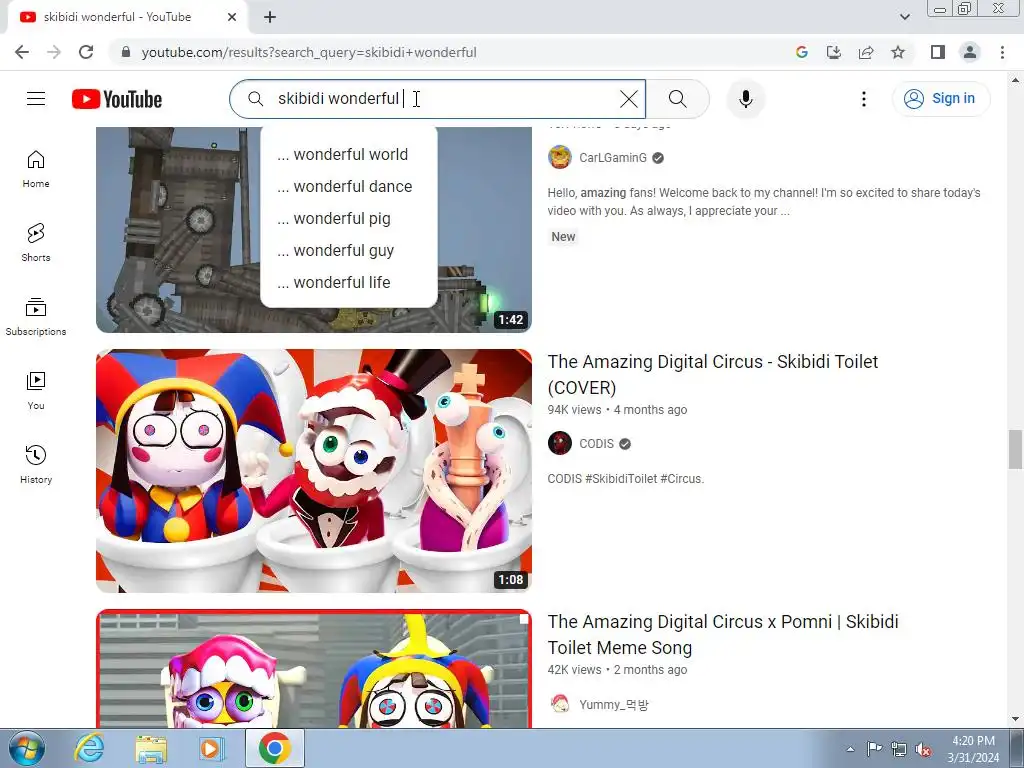Launch Internet Explorer from the taskbar
Viewport: 1024px width, 768px height.
89,748
